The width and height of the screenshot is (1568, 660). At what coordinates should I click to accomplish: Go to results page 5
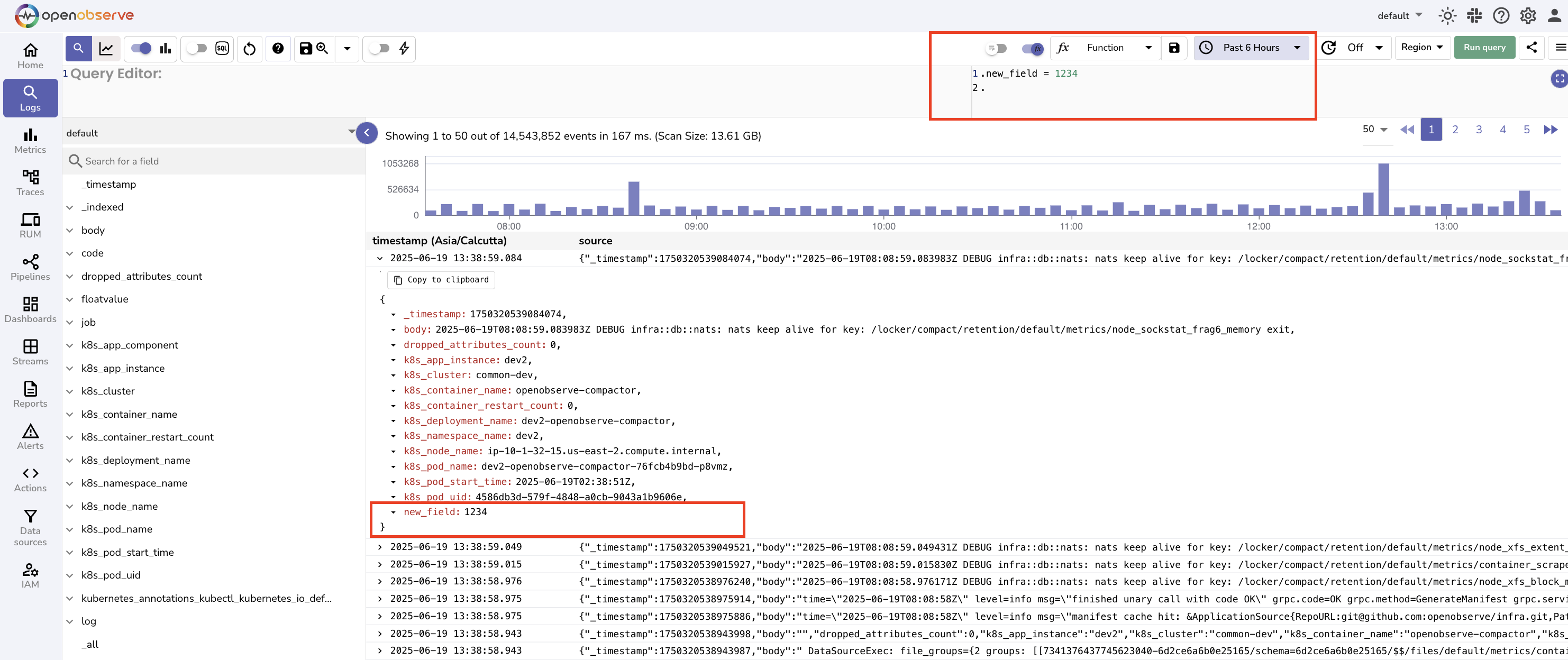1527,130
